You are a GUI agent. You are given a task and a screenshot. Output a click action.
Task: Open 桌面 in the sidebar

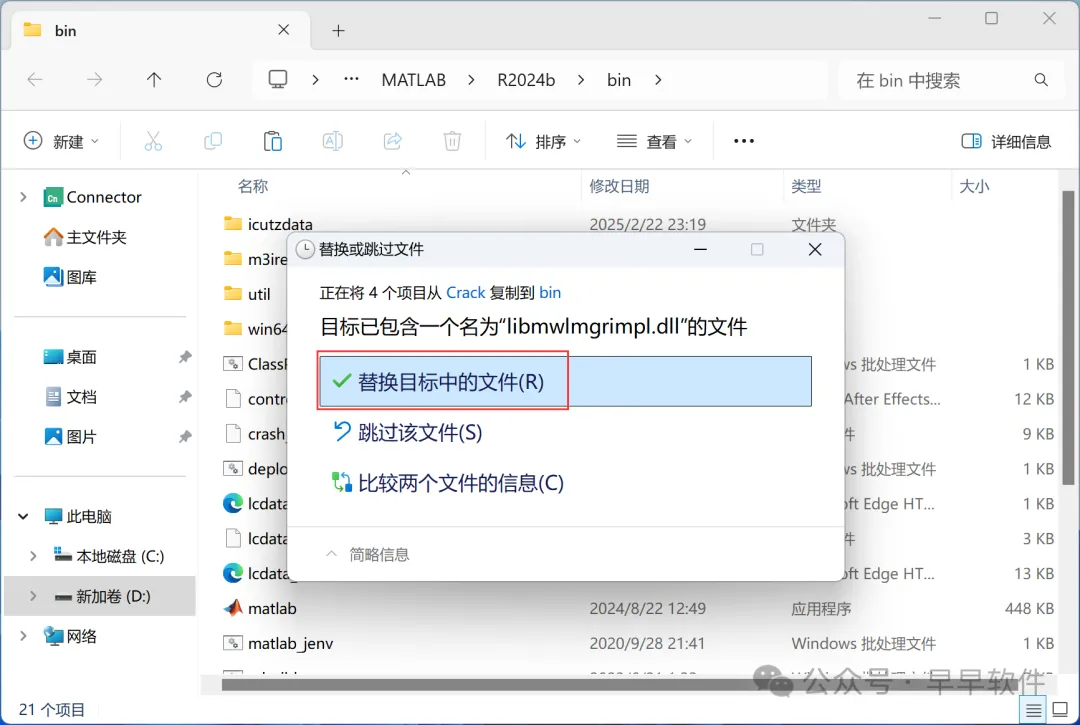click(x=70, y=357)
